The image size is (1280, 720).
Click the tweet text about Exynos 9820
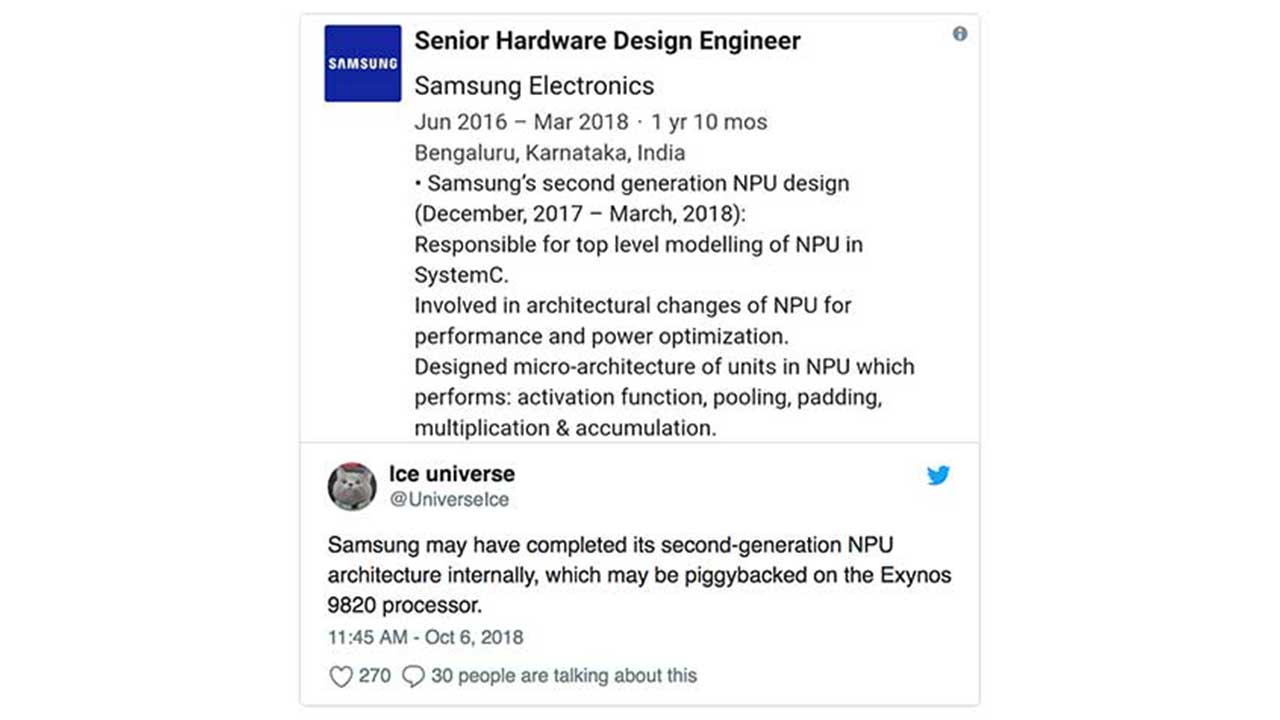(640, 575)
